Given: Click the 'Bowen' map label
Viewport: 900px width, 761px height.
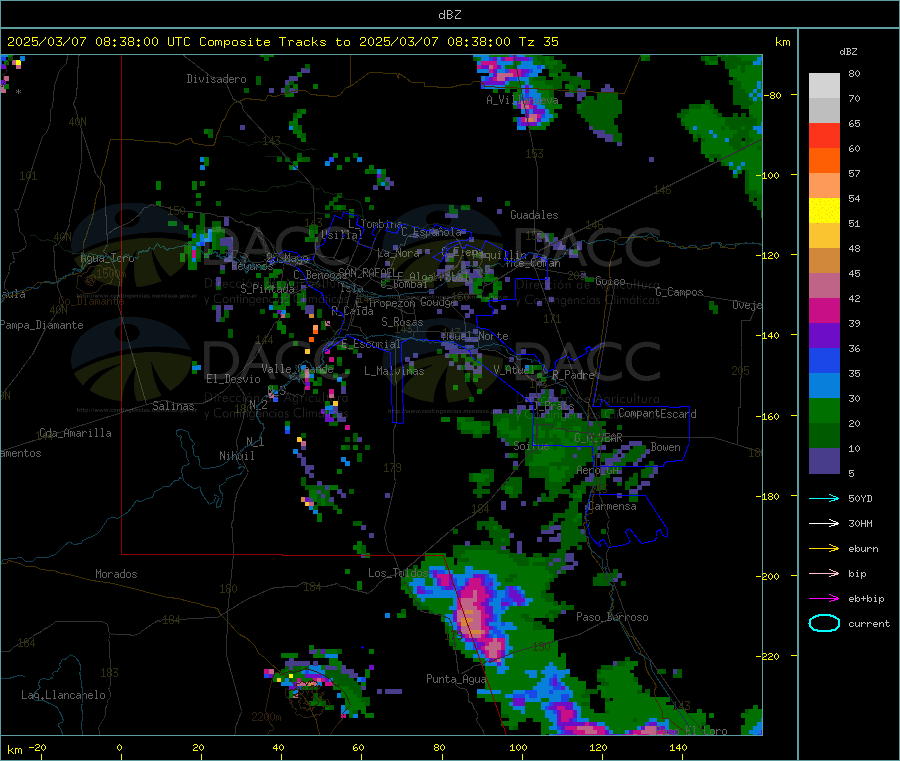Looking at the screenshot, I should point(666,447).
